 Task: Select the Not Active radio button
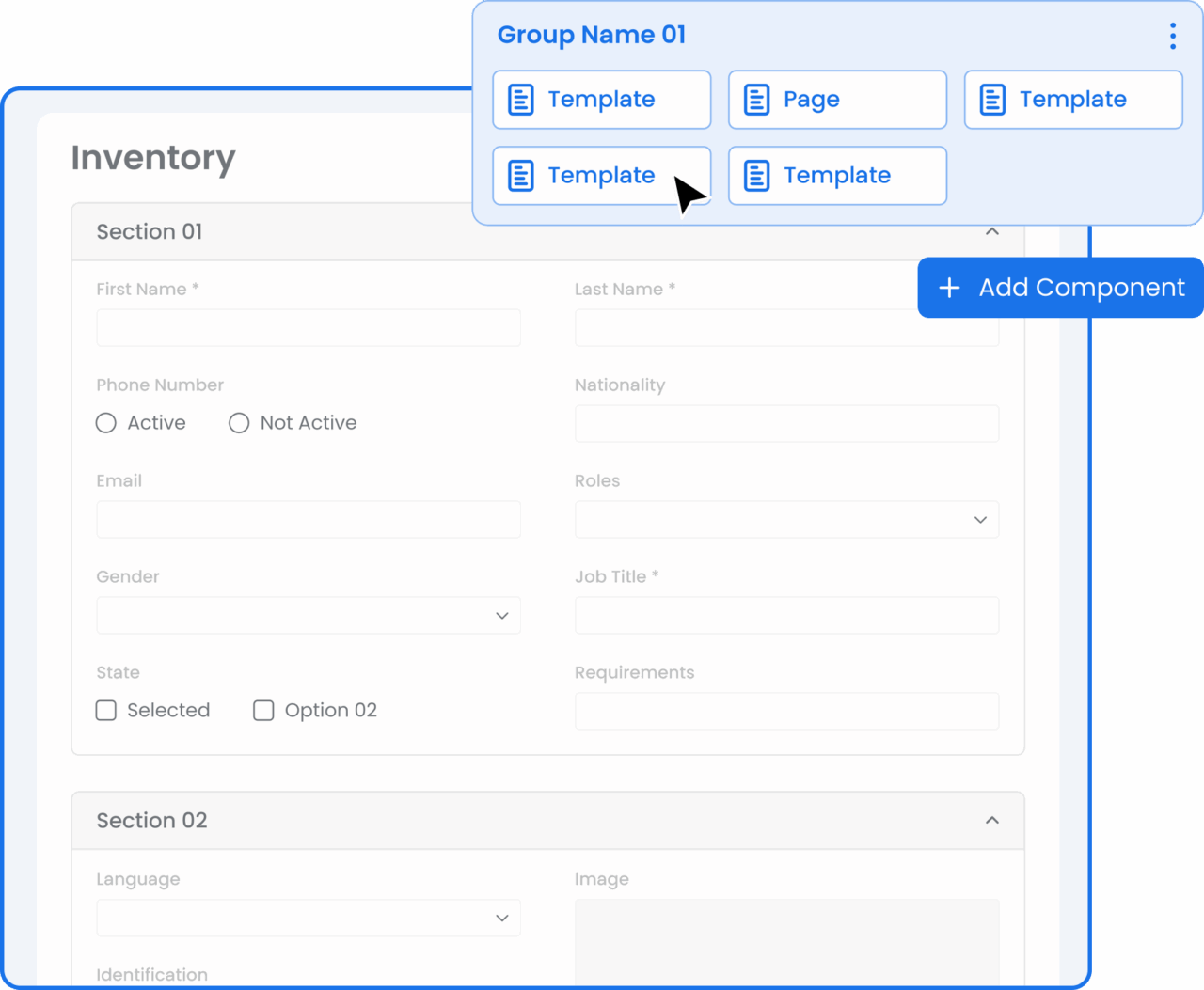[x=239, y=423]
